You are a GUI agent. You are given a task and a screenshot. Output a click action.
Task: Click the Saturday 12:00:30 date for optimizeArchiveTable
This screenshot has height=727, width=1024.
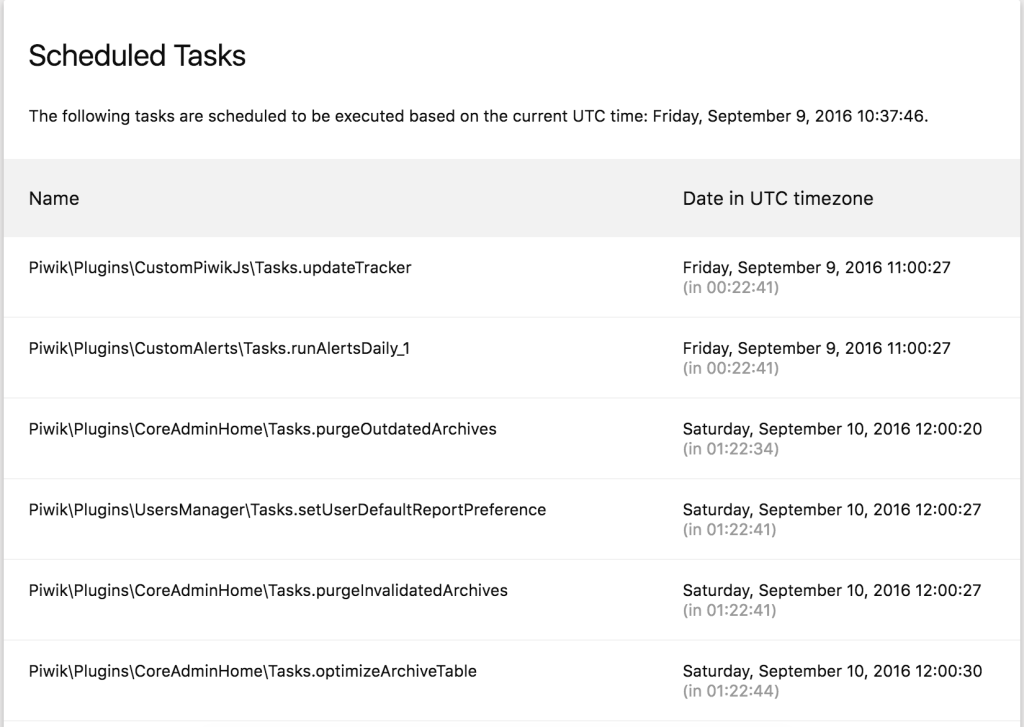tap(832, 671)
